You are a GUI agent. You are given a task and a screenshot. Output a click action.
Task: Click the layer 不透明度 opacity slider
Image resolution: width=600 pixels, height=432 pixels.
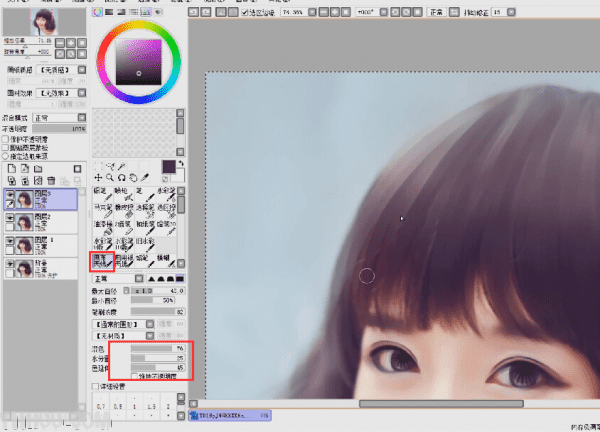[59, 129]
